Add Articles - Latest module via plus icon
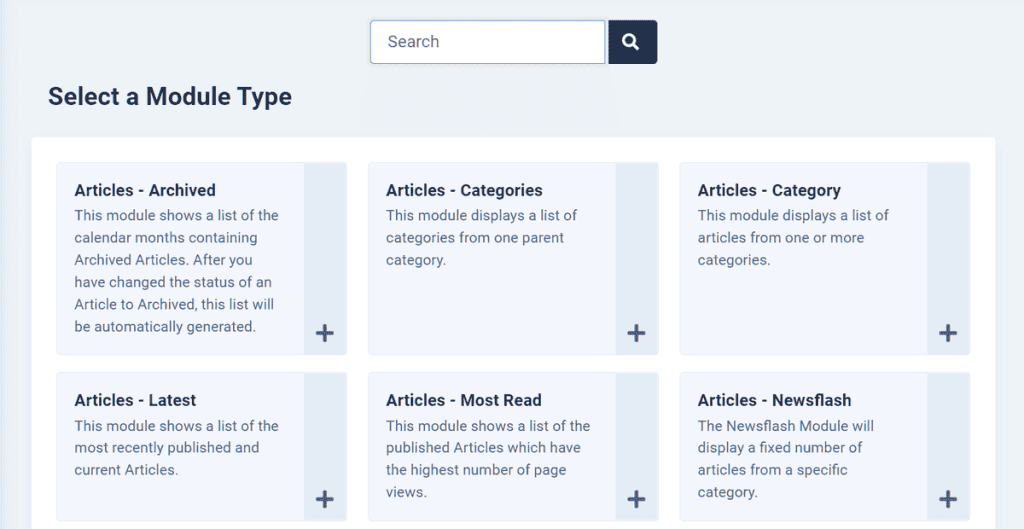This screenshot has height=529, width=1024. 325,500
